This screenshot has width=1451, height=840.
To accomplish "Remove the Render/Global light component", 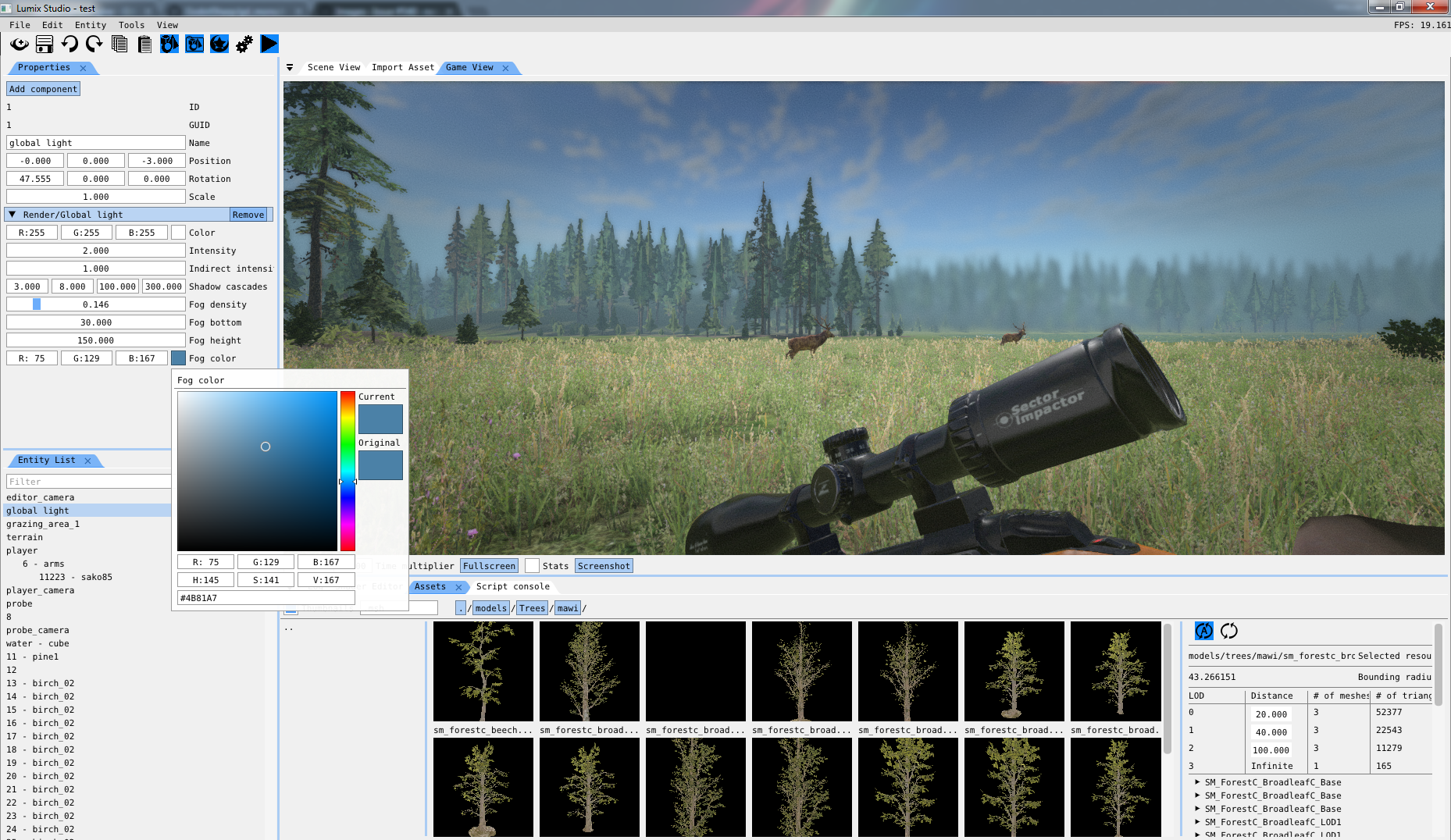I will click(x=248, y=215).
